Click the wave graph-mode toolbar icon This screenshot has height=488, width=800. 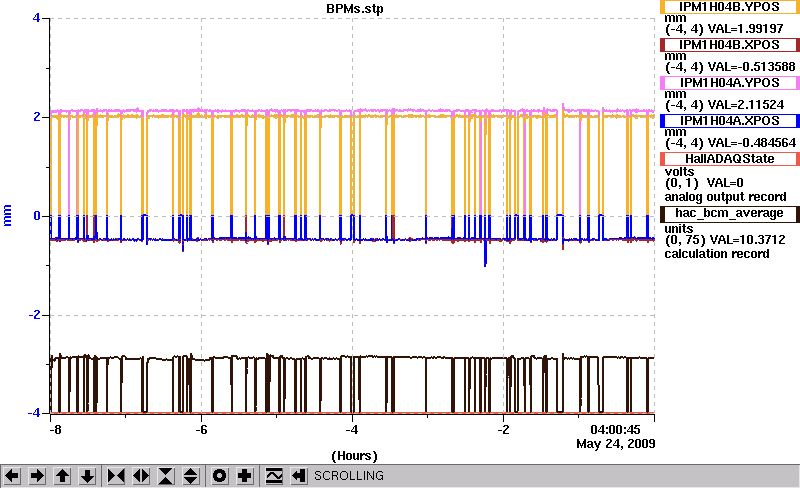pyautogui.click(x=274, y=476)
